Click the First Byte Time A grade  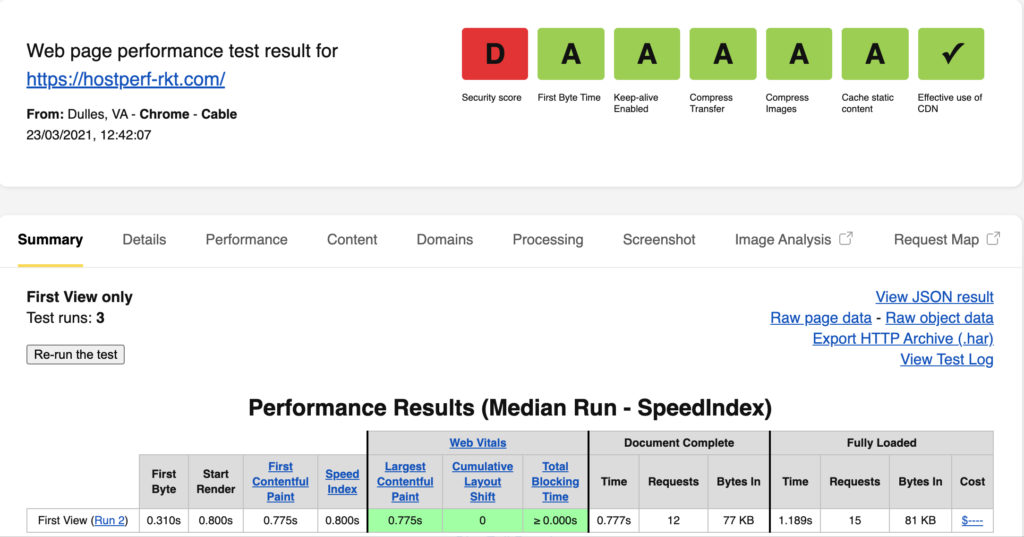coord(570,54)
